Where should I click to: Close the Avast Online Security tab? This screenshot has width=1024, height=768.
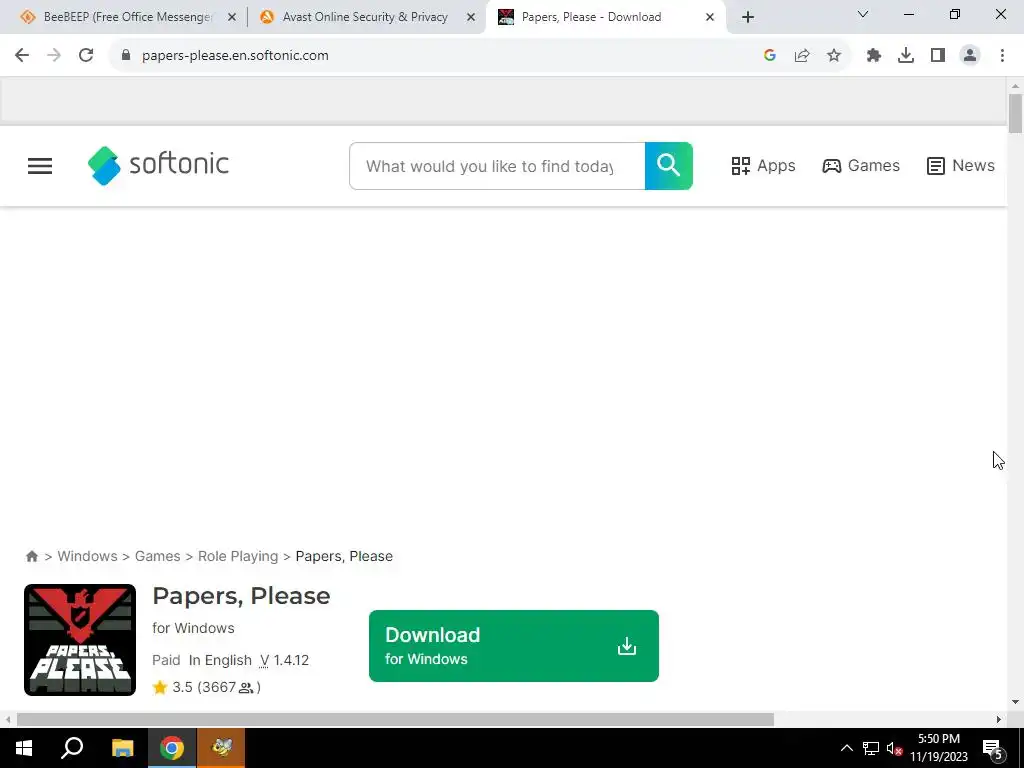point(471,17)
